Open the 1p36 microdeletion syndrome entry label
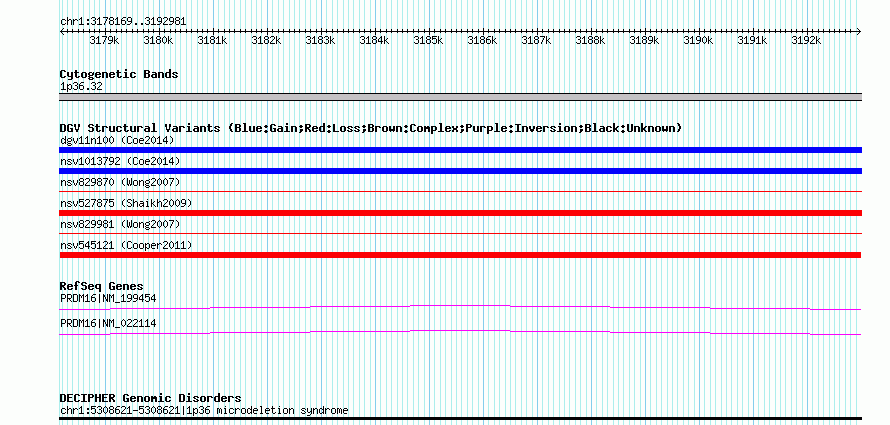890x425 pixels. pyautogui.click(x=204, y=410)
